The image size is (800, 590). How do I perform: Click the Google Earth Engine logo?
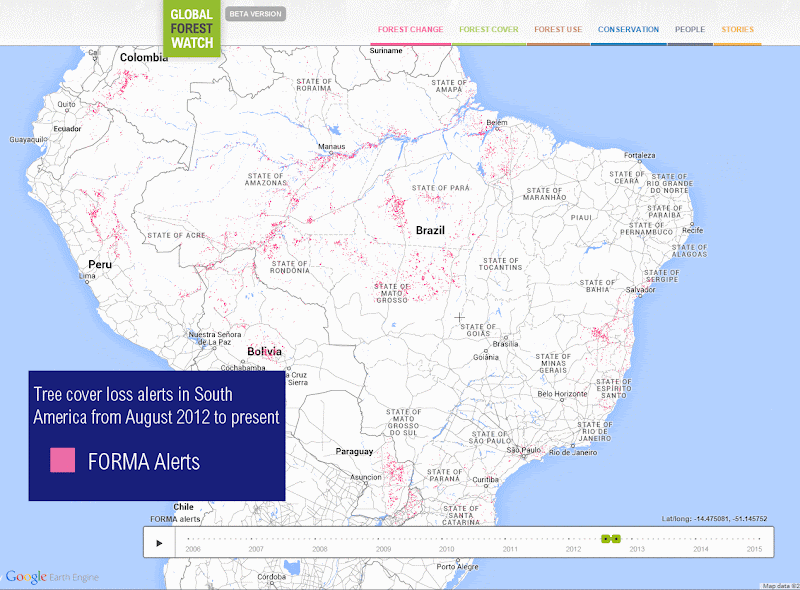50,577
